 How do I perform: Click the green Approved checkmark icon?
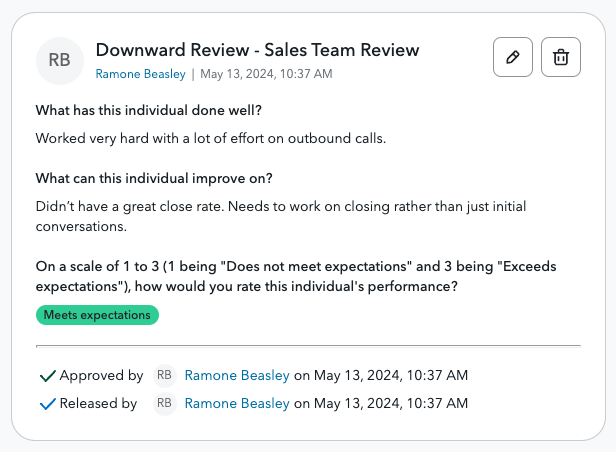pos(46,376)
